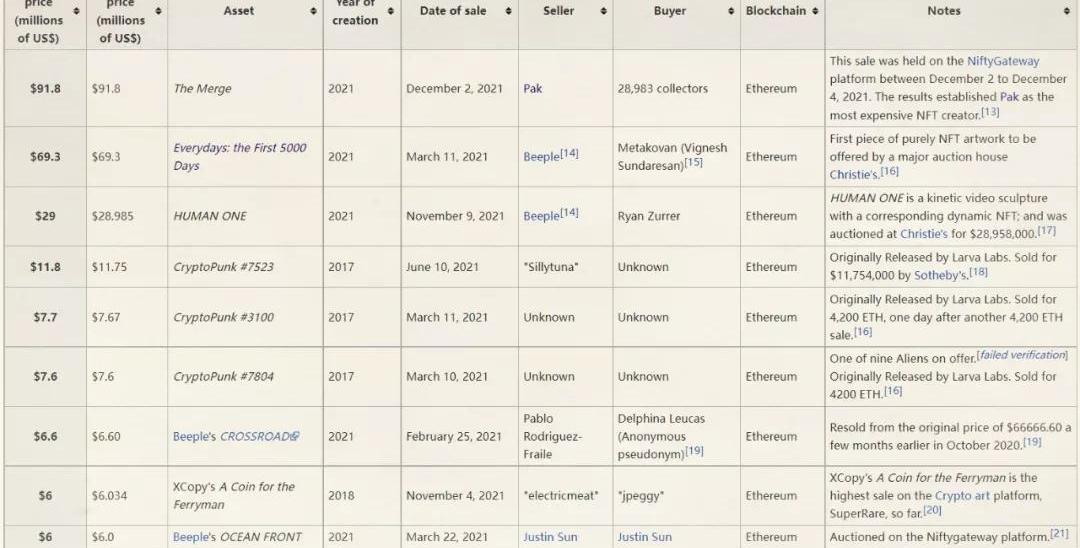Image resolution: width=1080 pixels, height=548 pixels.
Task: Sort by Buyer column arrows
Action: pyautogui.click(x=731, y=12)
